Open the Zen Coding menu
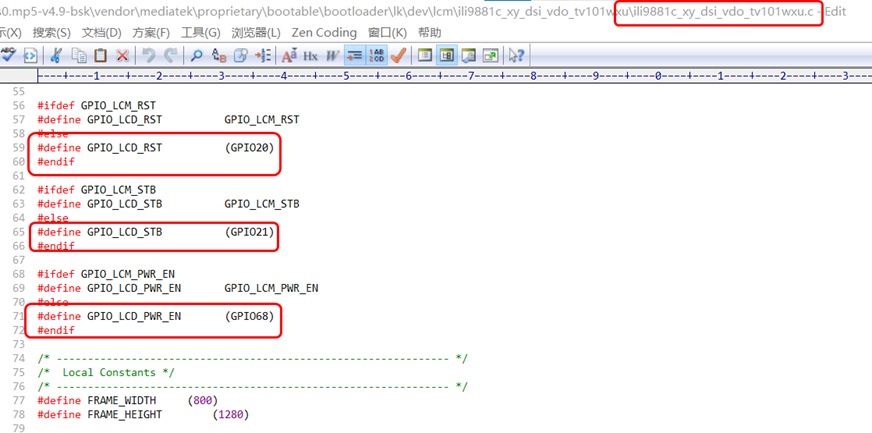Image resolution: width=872 pixels, height=433 pixels. coord(323,32)
